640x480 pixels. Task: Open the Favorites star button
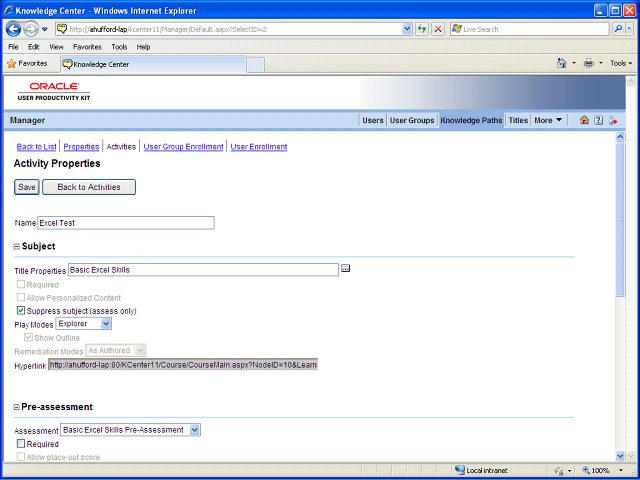pos(27,64)
